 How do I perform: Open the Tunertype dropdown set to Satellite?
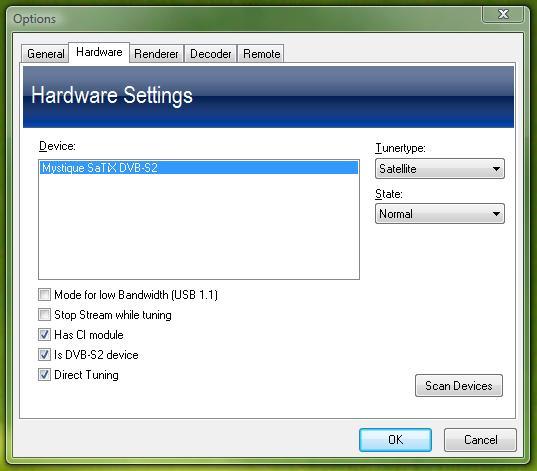[440, 169]
